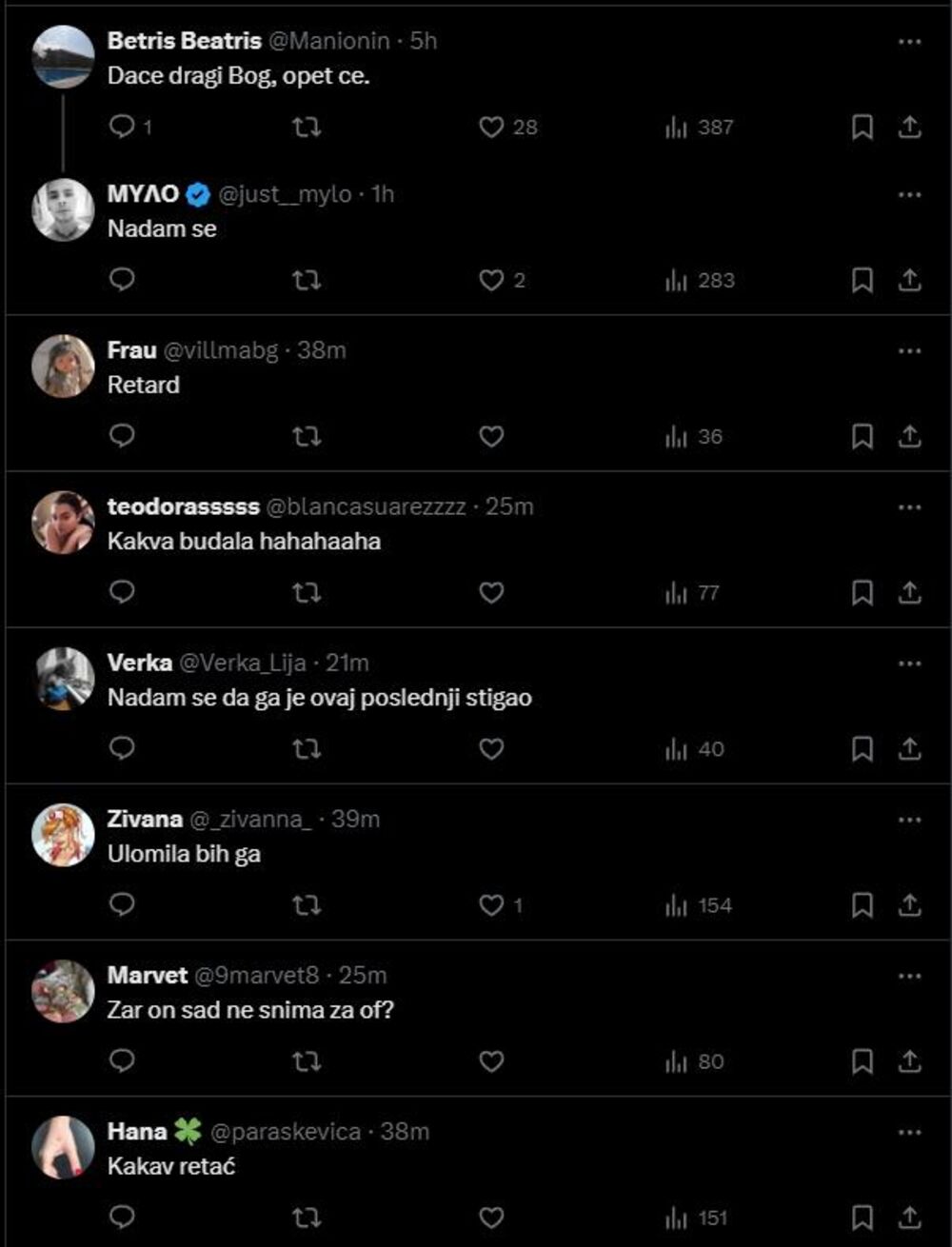
Task: Reply to Marvet's tweet about of
Action: point(123,1061)
